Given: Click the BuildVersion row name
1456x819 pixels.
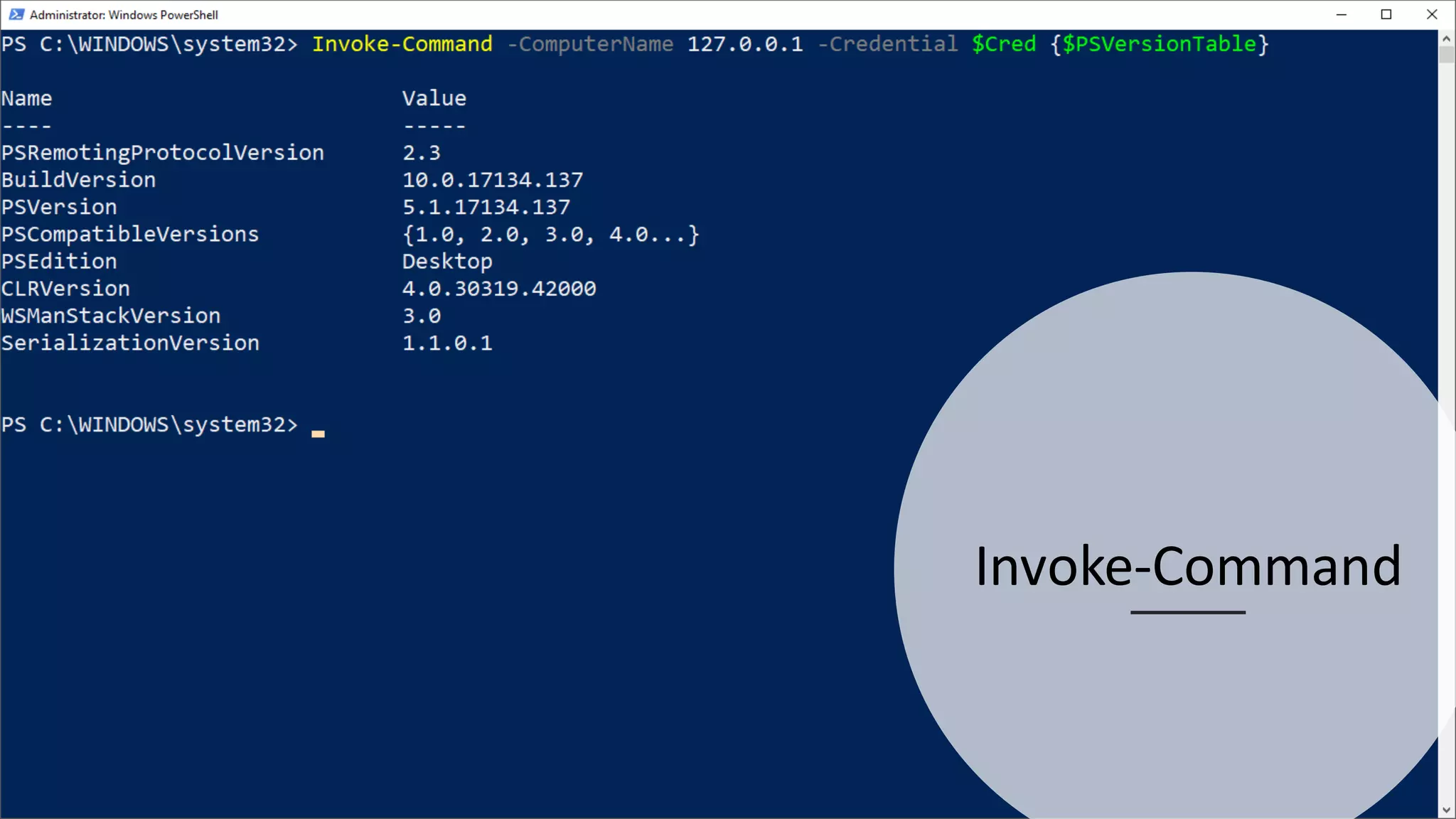Looking at the screenshot, I should point(79,180).
